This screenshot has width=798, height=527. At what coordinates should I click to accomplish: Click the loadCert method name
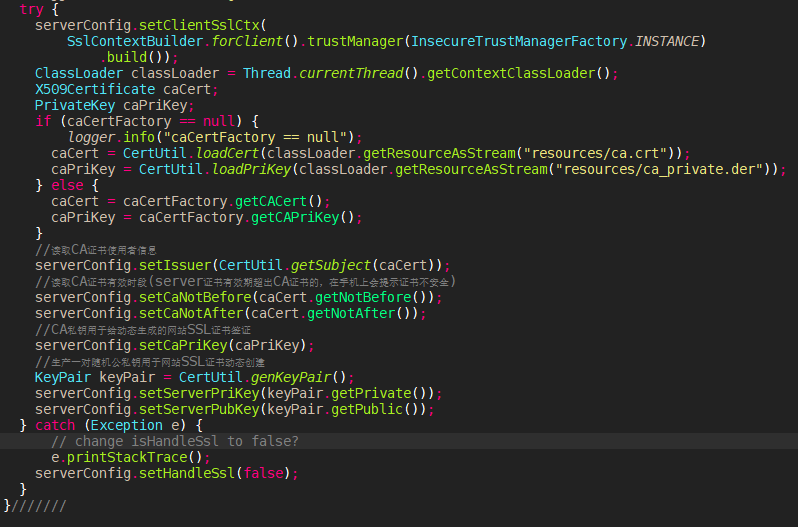click(x=227, y=153)
